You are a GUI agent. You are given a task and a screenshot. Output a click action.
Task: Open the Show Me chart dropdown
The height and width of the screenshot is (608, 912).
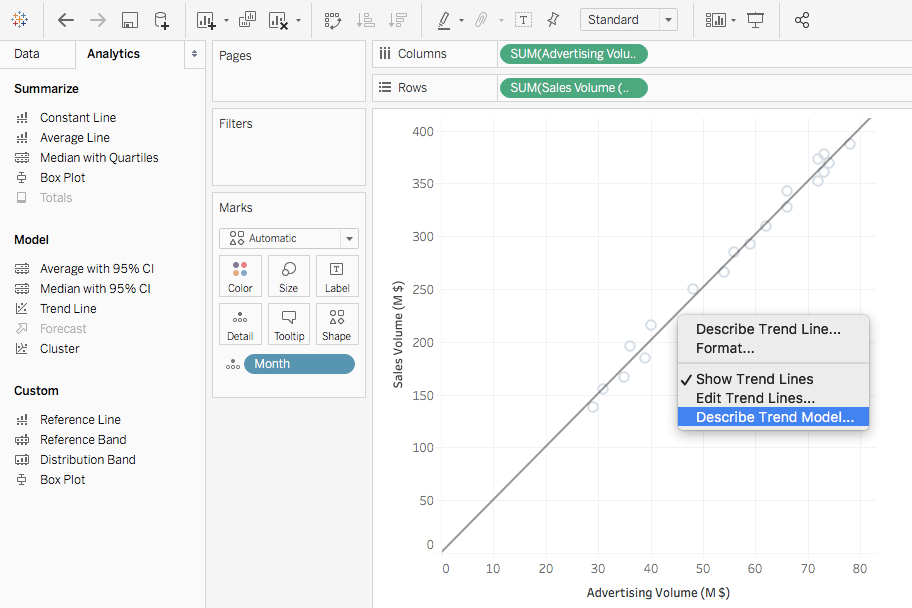click(x=719, y=20)
